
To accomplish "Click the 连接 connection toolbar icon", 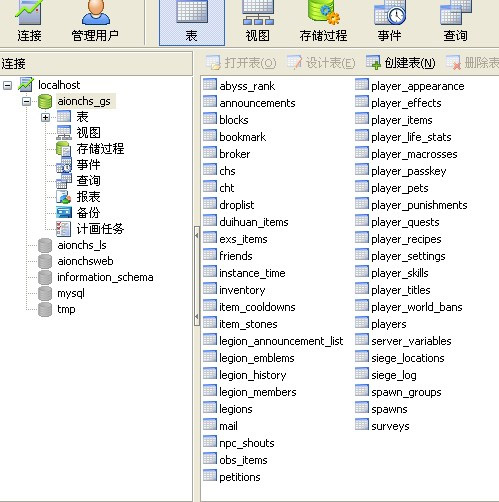I will (x=29, y=22).
